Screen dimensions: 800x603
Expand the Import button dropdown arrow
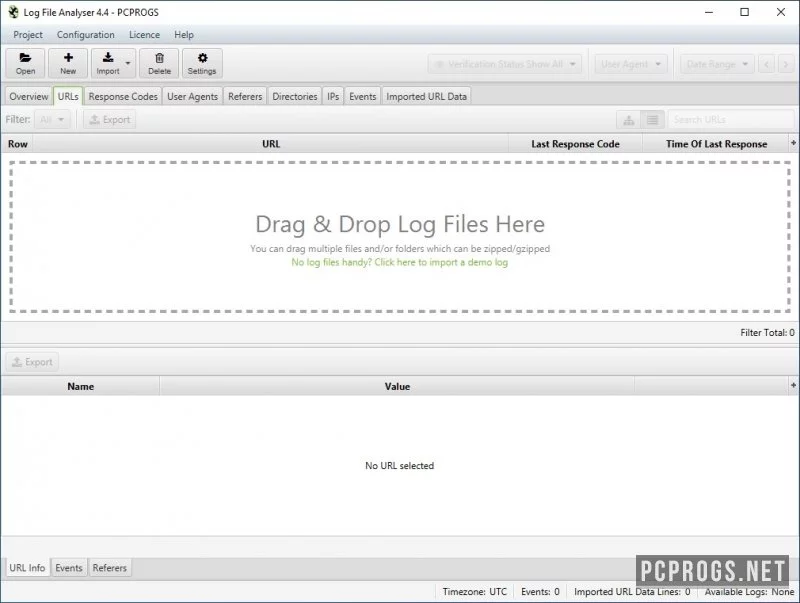point(128,63)
